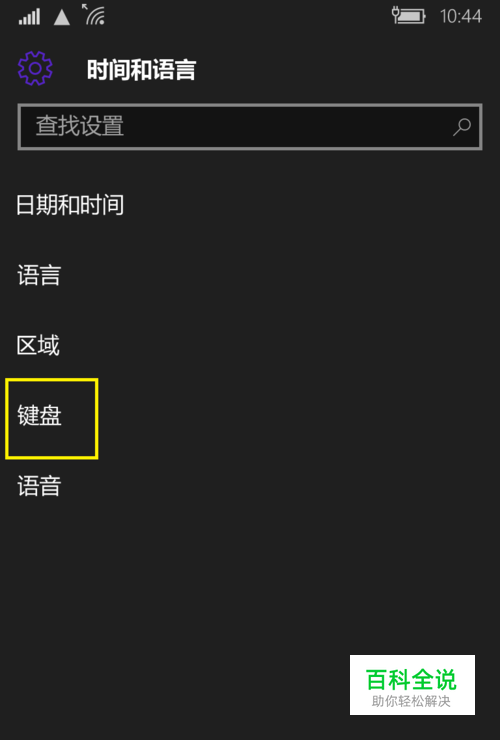The width and height of the screenshot is (500, 740).
Task: Tap the Wi-Fi status icon
Action: (x=93, y=14)
